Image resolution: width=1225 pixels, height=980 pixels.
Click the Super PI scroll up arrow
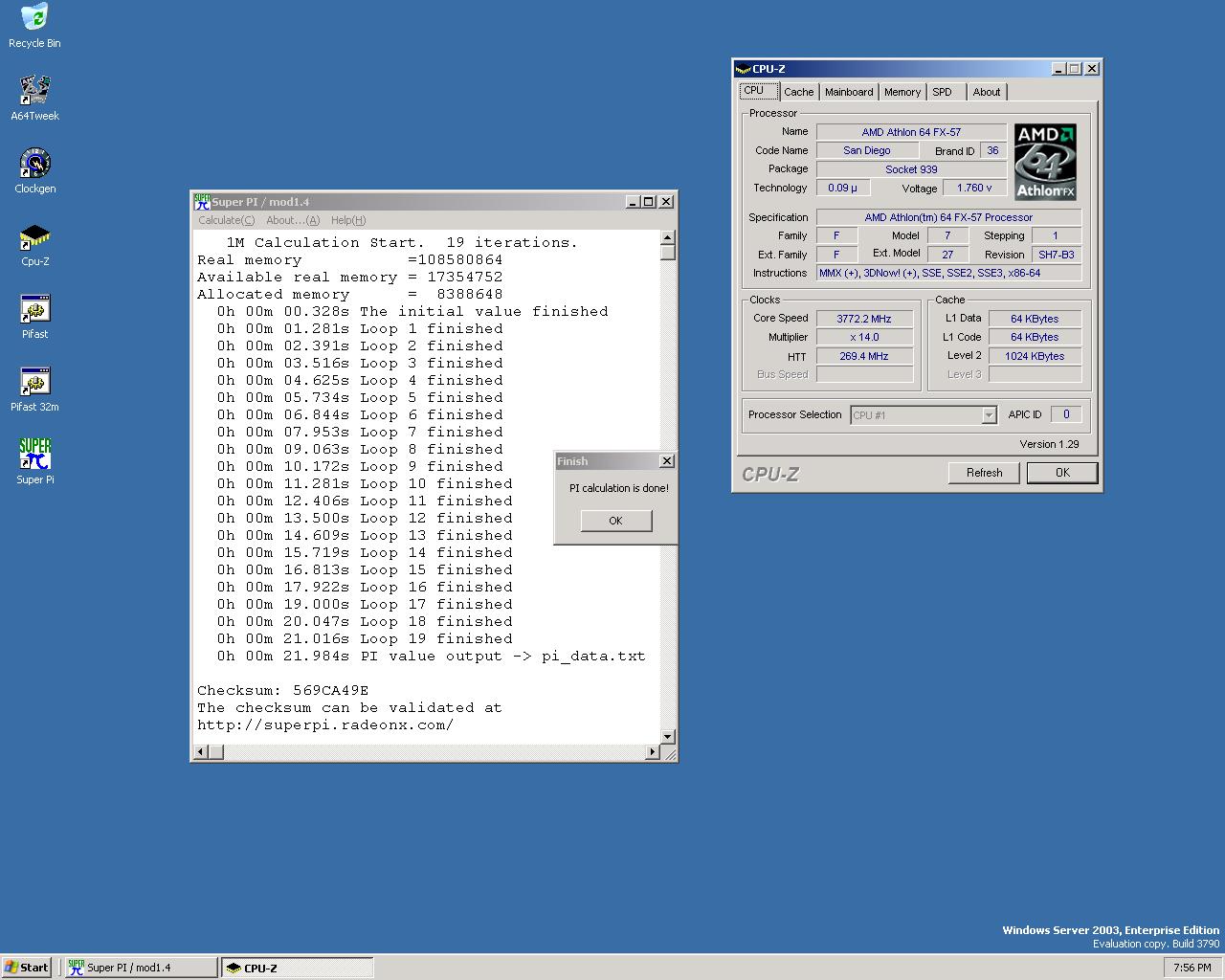(x=667, y=237)
